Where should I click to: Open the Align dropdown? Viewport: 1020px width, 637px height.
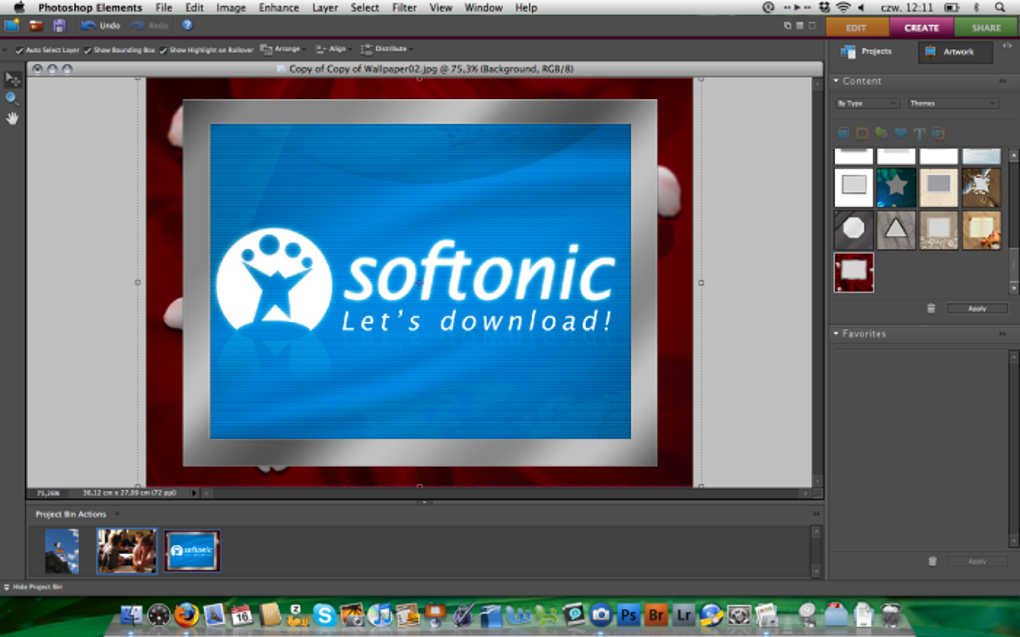pyautogui.click(x=334, y=49)
